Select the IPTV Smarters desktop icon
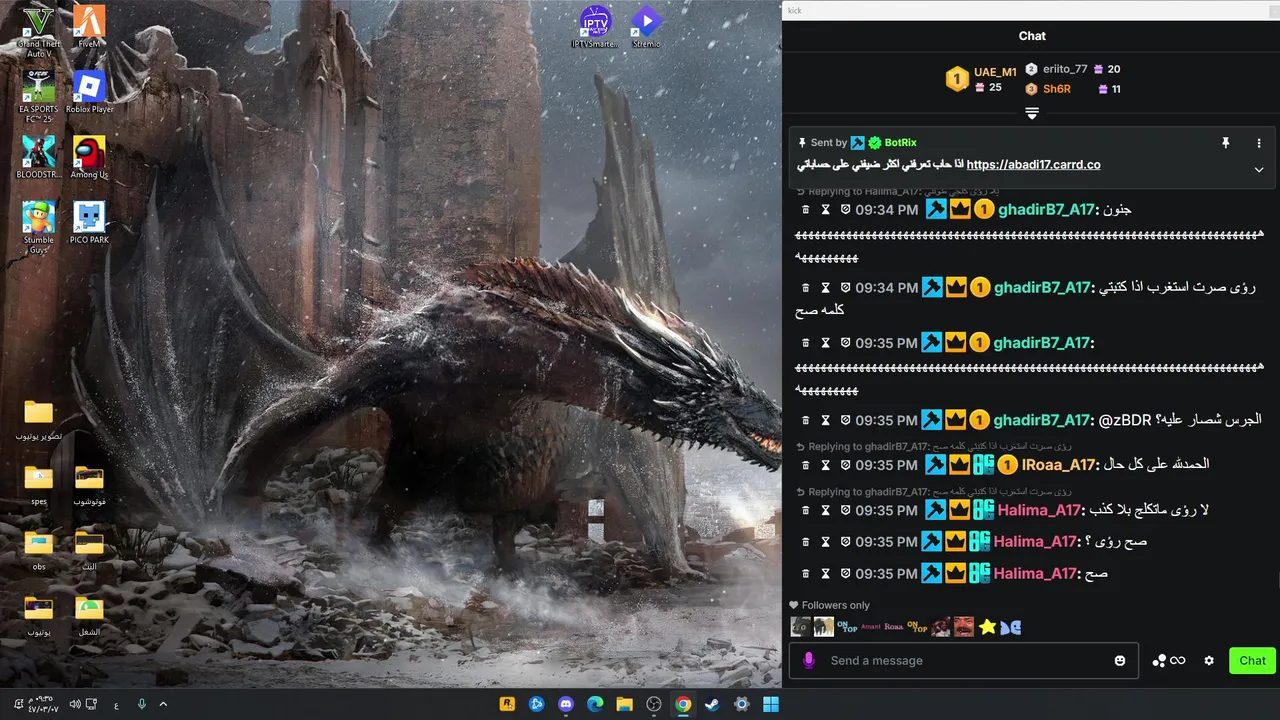Screen dimensions: 1280x720 [596, 27]
